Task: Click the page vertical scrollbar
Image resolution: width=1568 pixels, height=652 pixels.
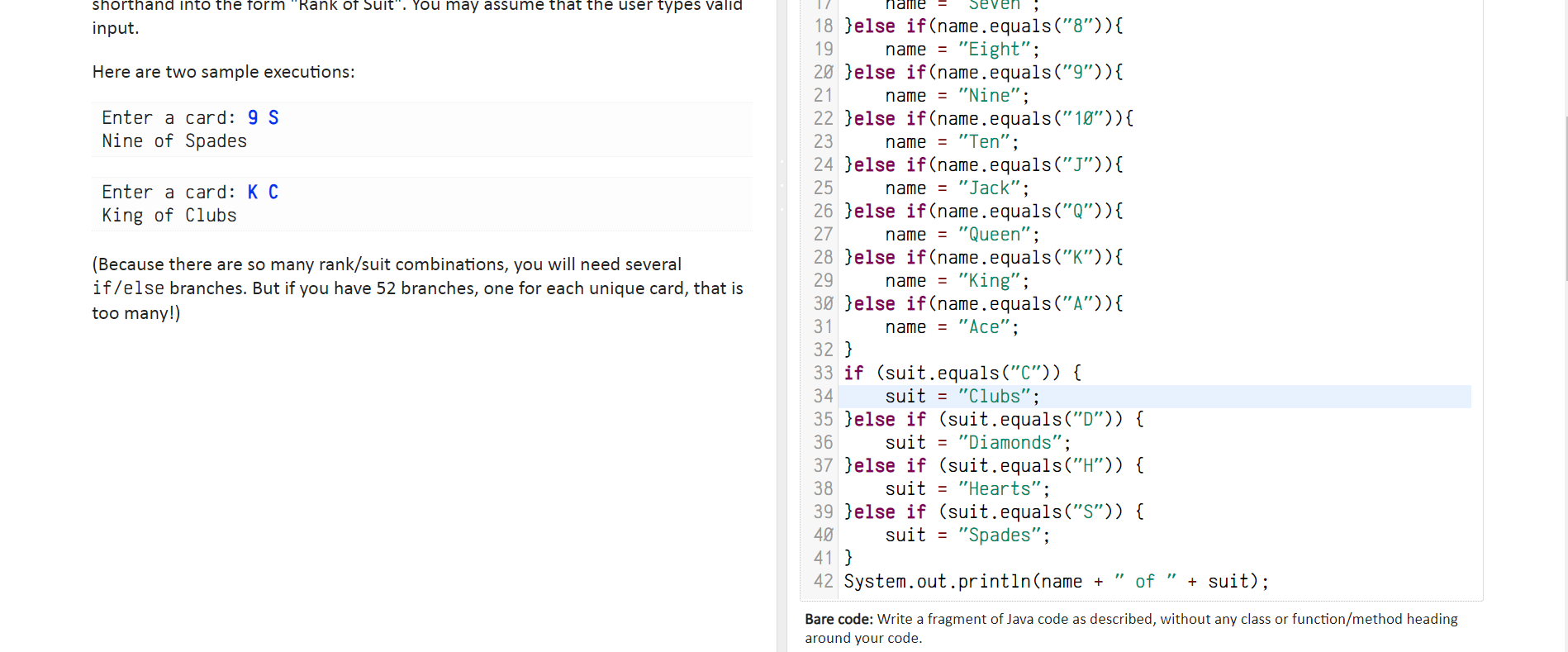Action: tap(1565, 198)
